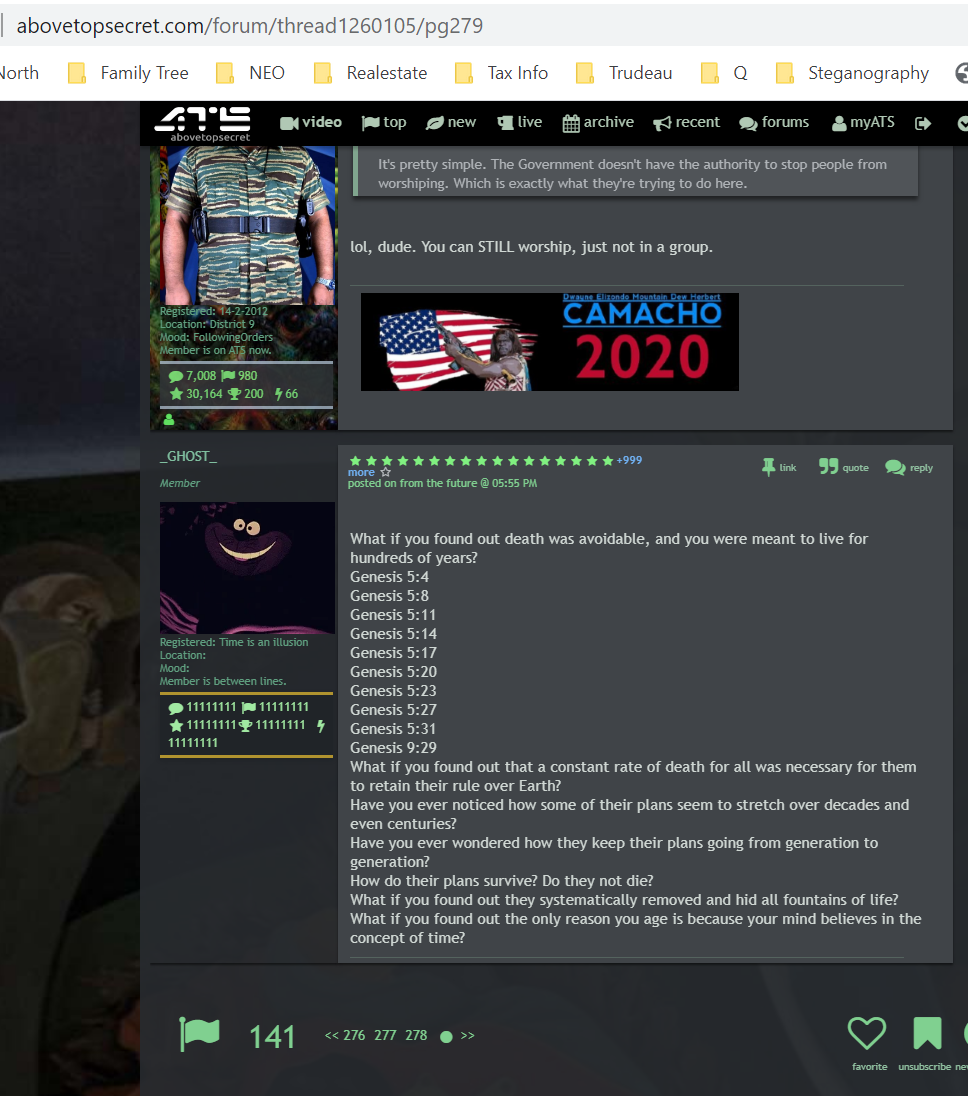Click the hollow star next to more
968x1096 pixels.
coord(385,473)
